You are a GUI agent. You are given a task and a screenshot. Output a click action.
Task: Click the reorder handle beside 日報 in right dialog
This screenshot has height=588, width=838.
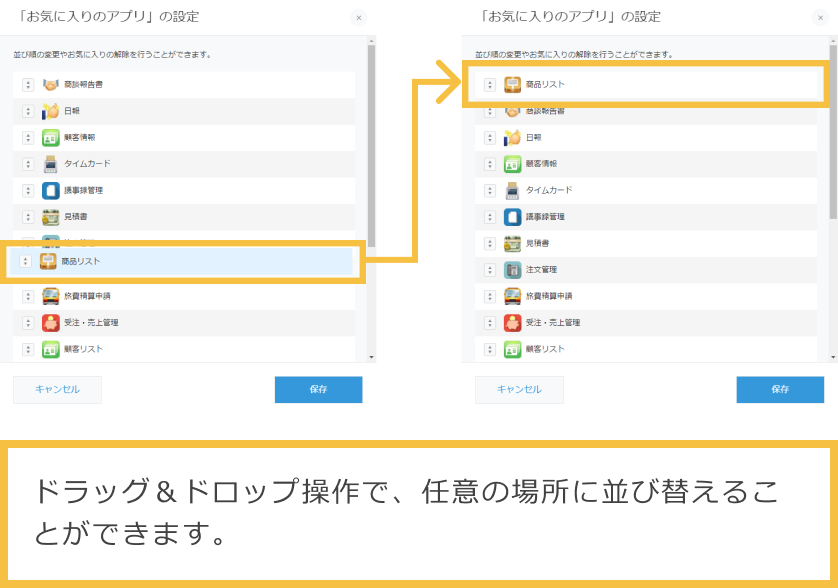point(489,137)
